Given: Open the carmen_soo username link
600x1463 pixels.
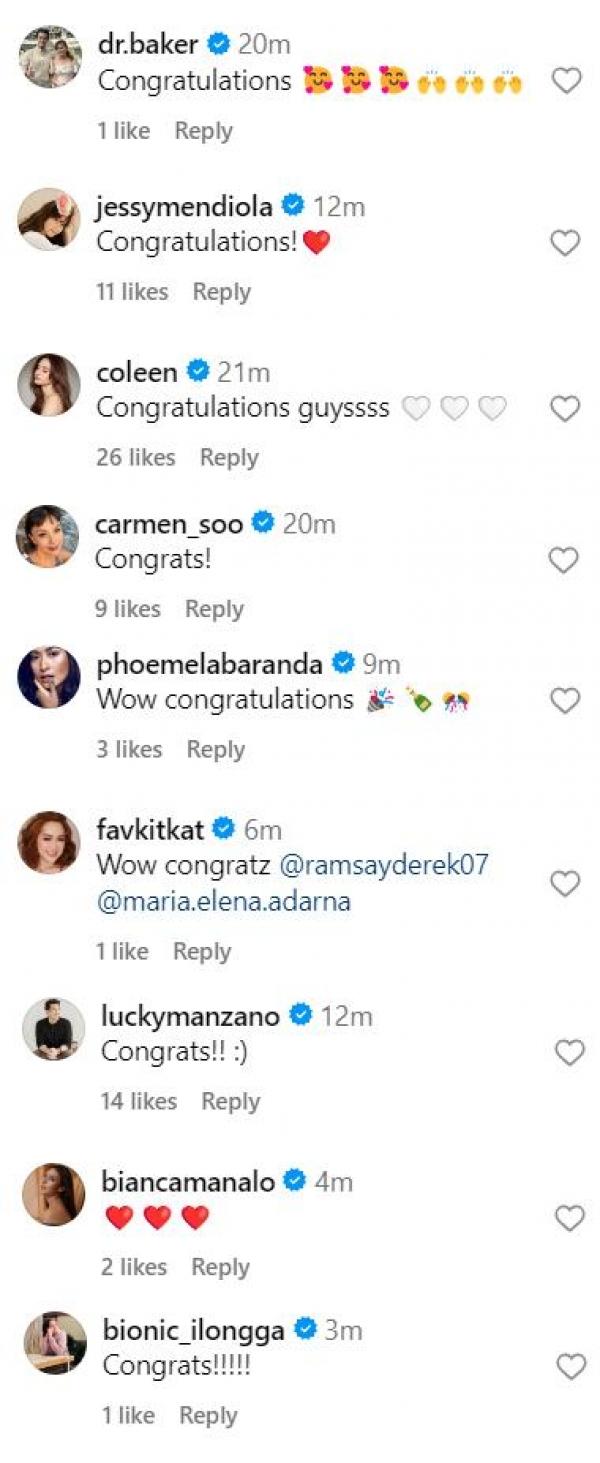Looking at the screenshot, I should click(169, 524).
